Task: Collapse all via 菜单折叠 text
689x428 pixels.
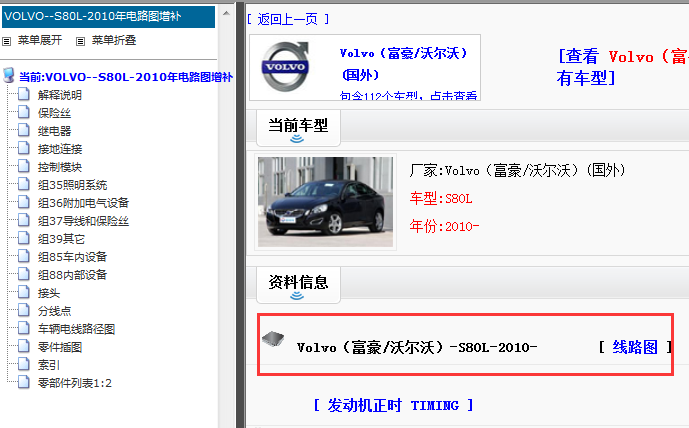Action: [114, 40]
